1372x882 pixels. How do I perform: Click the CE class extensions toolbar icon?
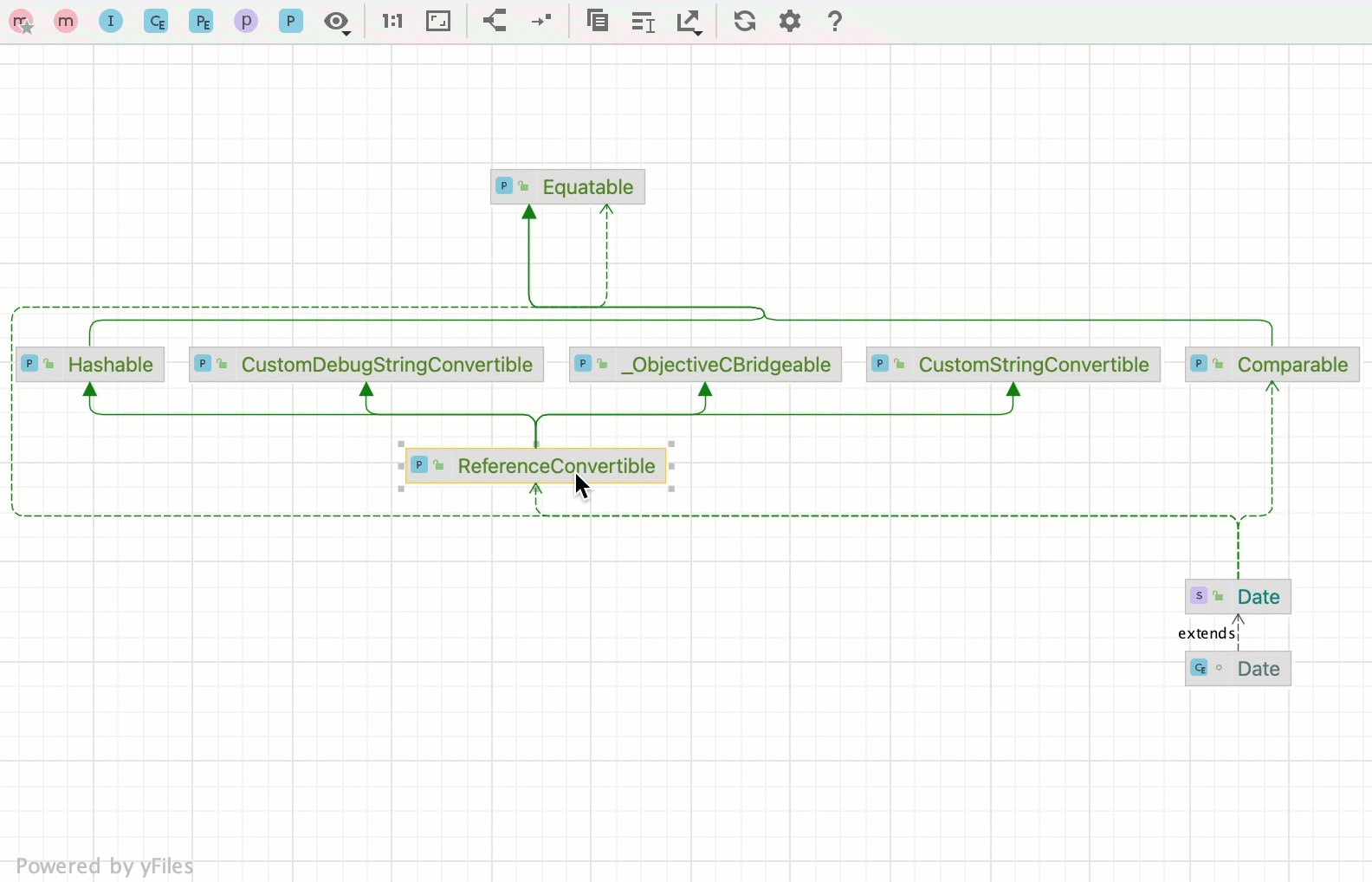(156, 21)
